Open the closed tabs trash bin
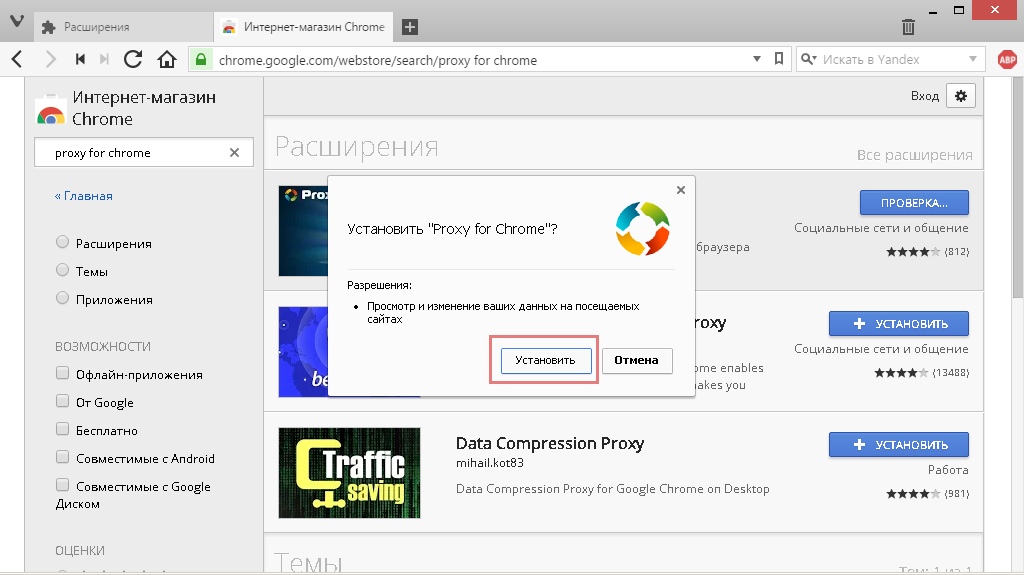1024x575 pixels. pyautogui.click(x=908, y=27)
